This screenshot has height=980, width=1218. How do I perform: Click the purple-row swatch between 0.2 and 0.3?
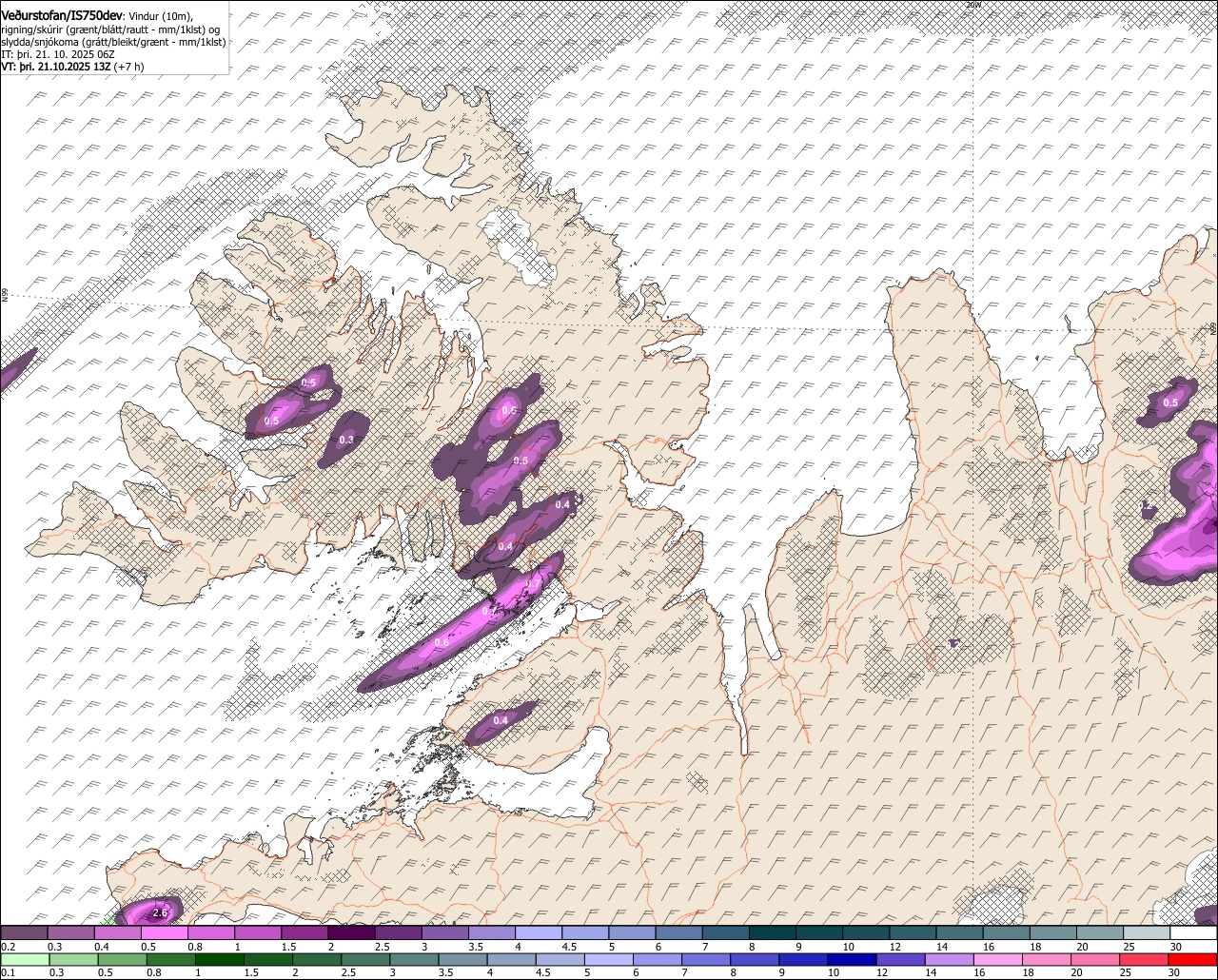click(x=24, y=933)
